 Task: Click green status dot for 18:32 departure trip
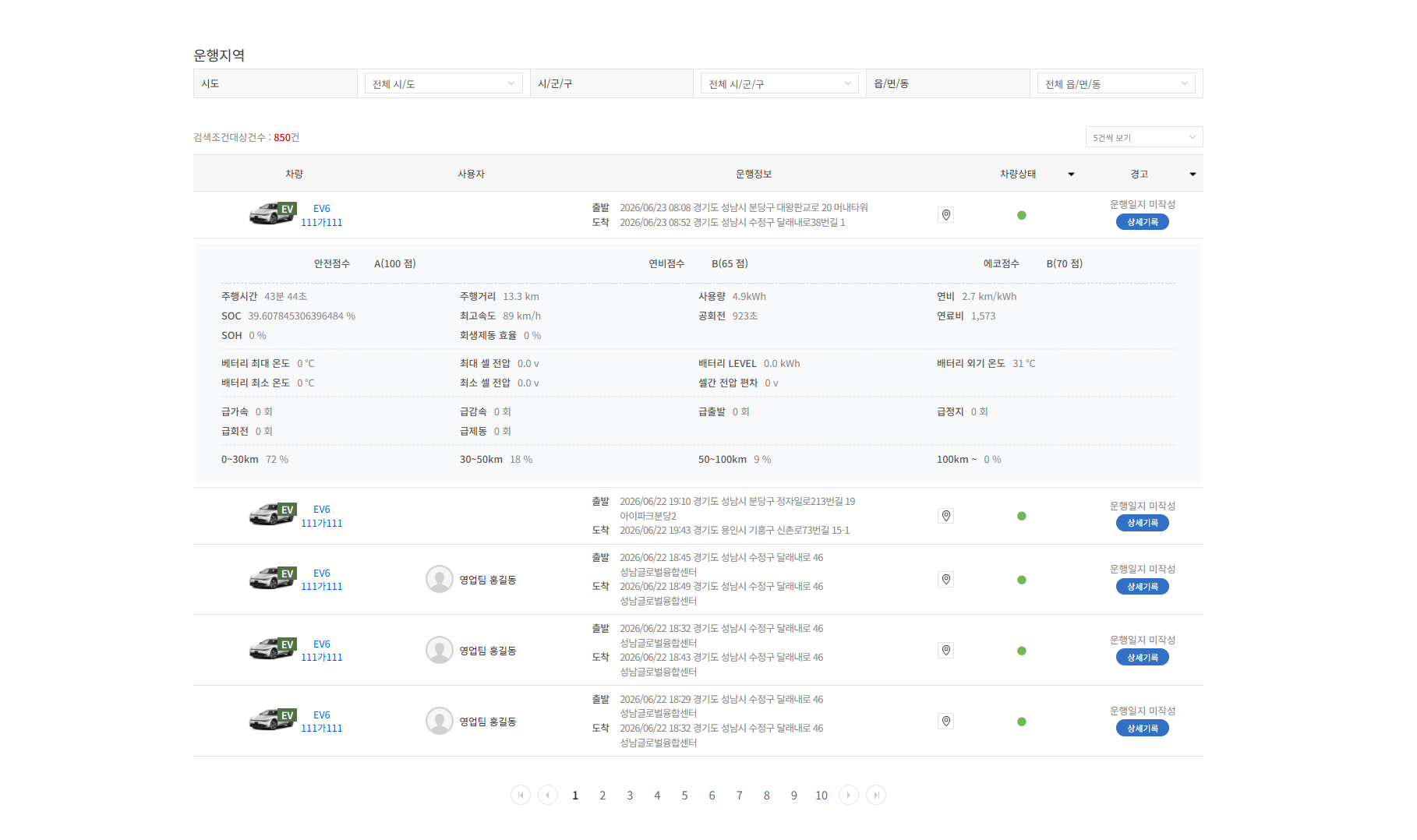point(1022,651)
